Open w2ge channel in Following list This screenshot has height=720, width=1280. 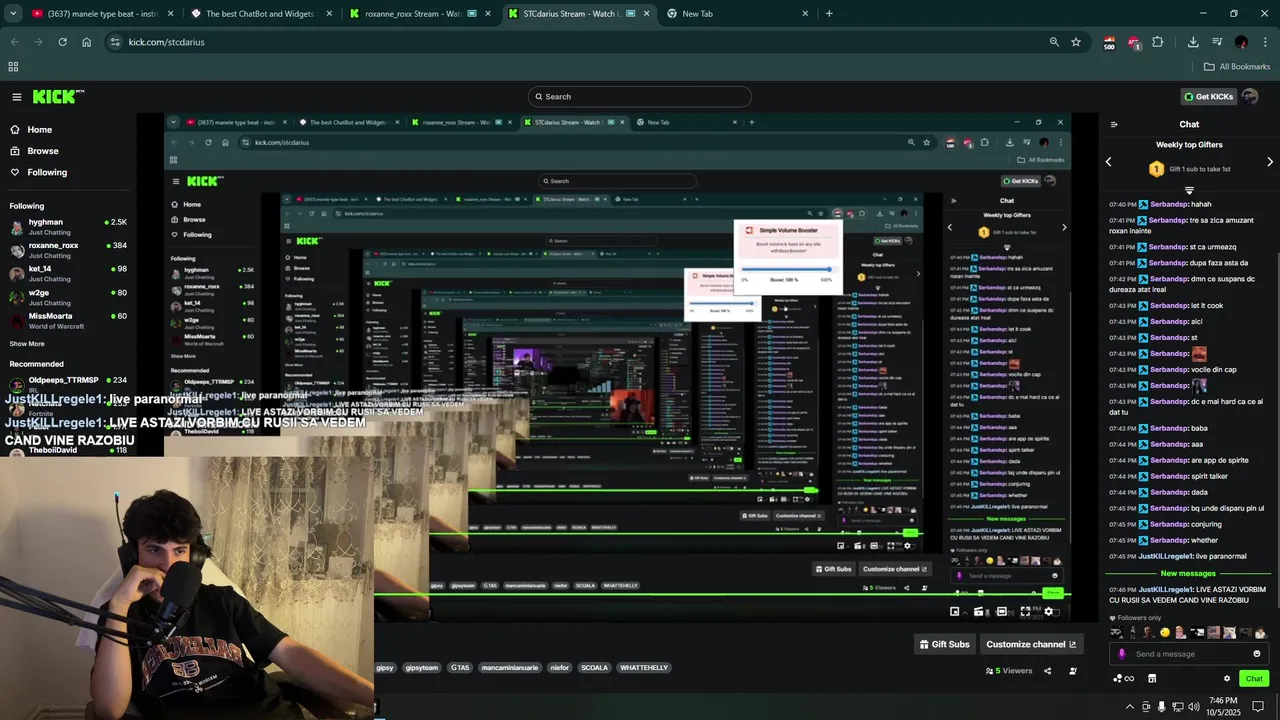pyautogui.click(x=68, y=297)
